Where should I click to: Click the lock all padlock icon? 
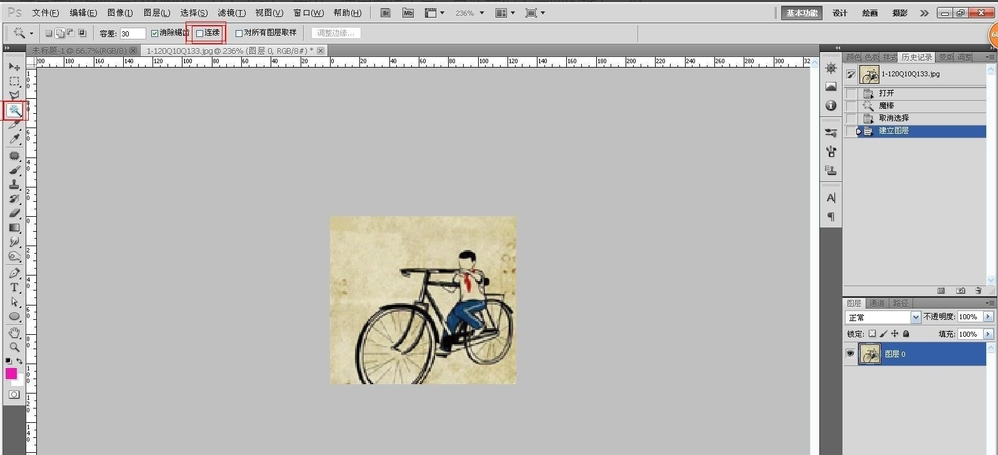pyautogui.click(x=906, y=333)
